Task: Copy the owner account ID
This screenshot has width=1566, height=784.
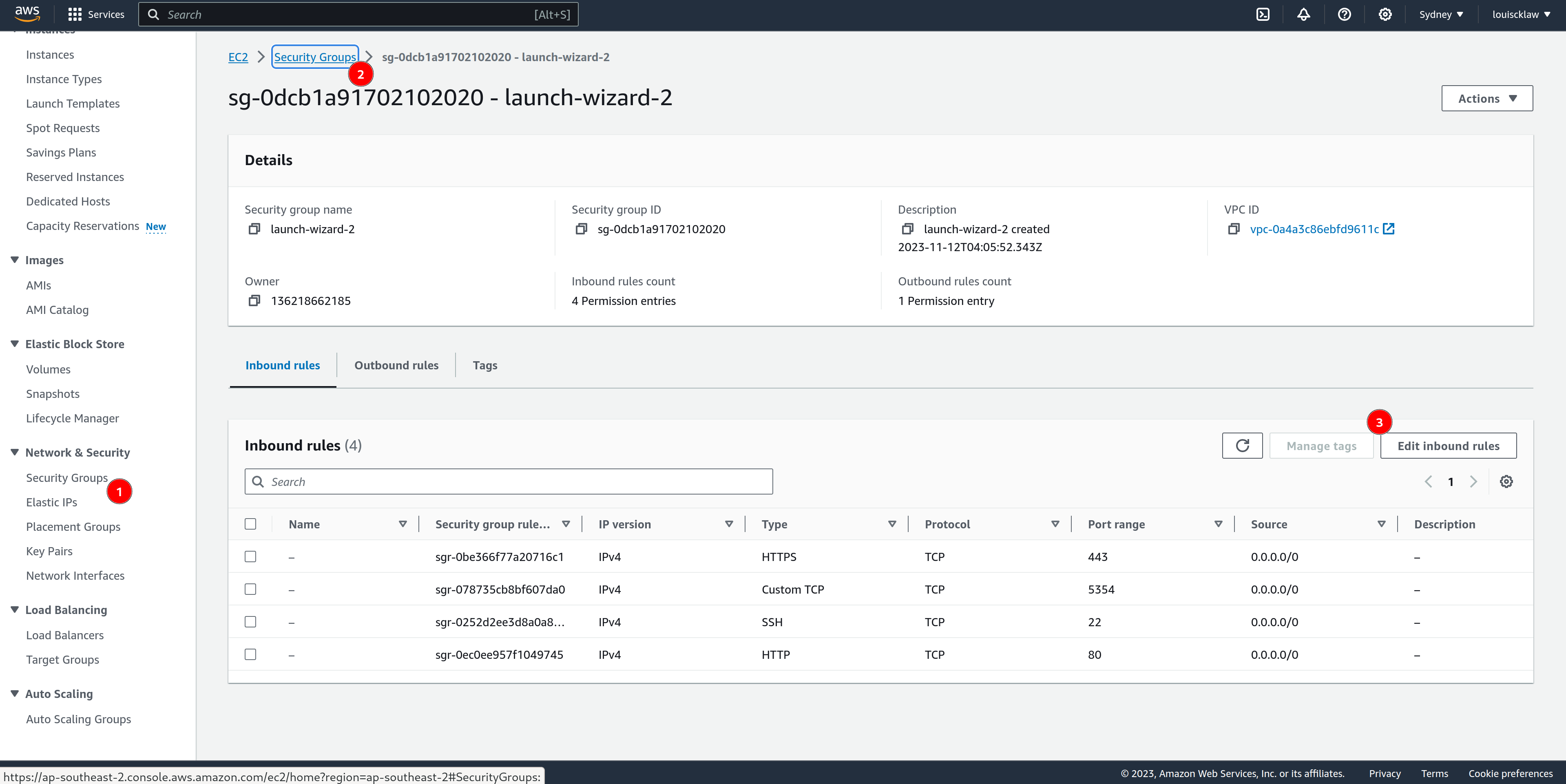Action: tap(254, 301)
